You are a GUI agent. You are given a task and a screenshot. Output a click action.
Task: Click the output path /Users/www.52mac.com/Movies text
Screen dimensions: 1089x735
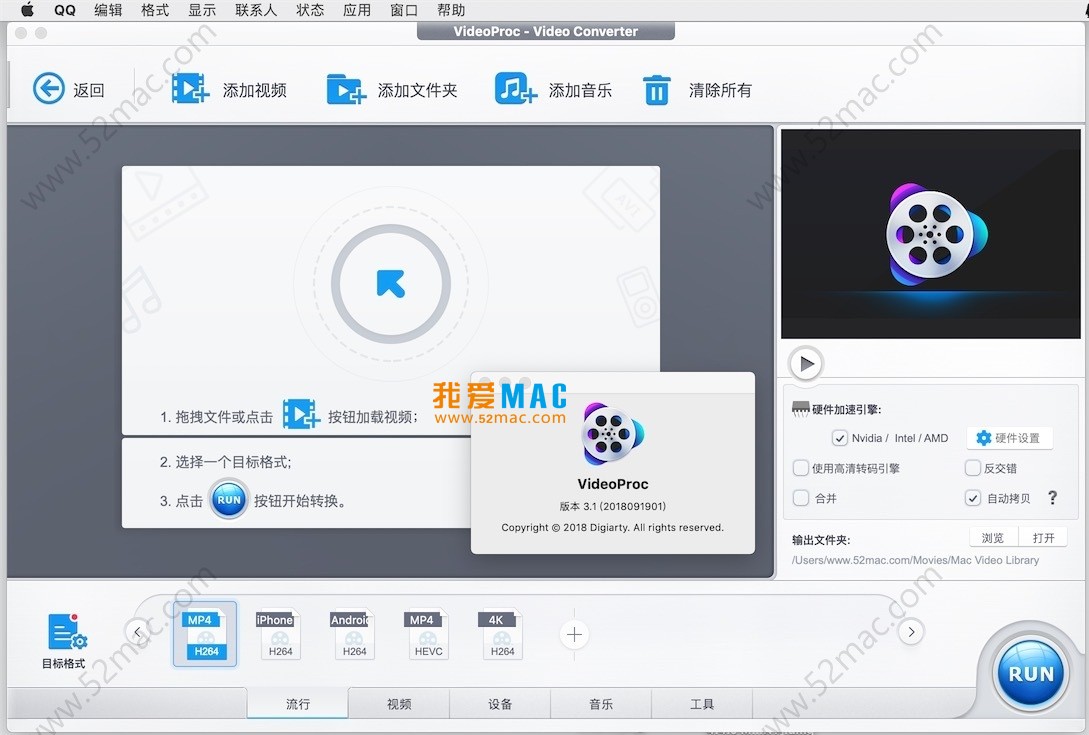(915, 560)
